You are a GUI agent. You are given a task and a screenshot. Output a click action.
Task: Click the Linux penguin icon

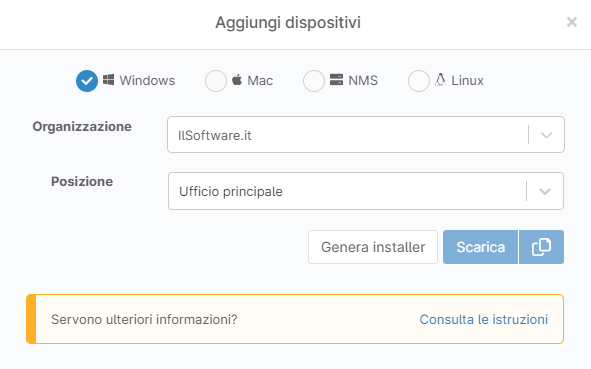click(x=440, y=80)
